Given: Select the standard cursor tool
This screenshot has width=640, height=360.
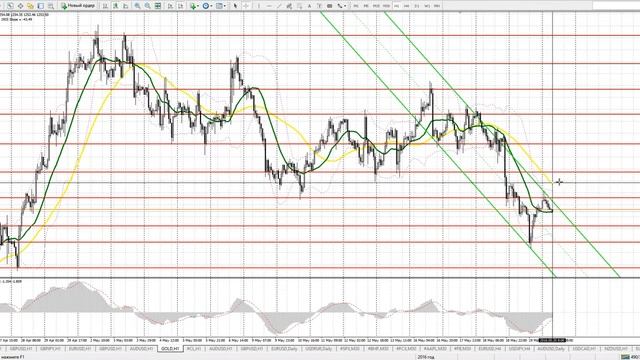Looking at the screenshot, I should (236, 6).
